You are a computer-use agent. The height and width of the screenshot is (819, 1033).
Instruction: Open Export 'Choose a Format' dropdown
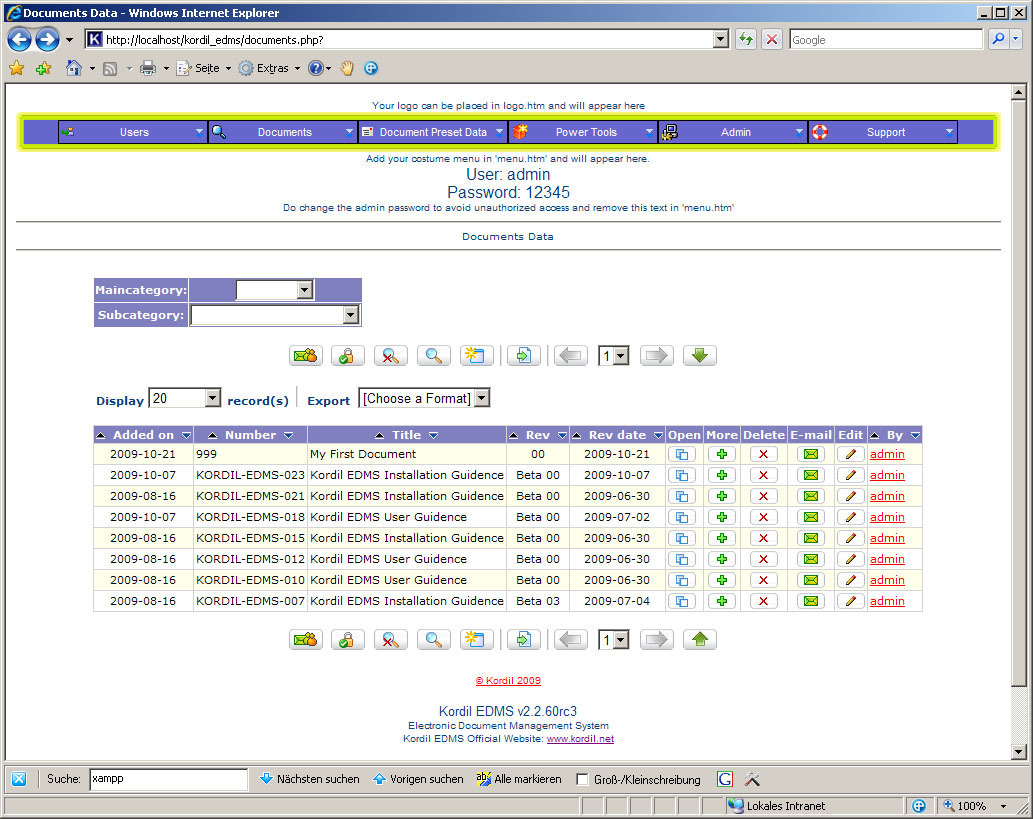click(482, 398)
